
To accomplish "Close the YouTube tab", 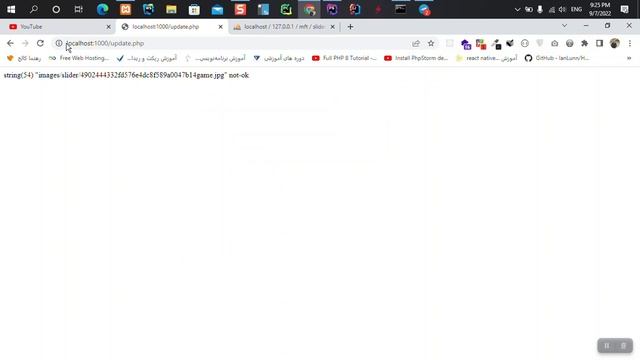I will tap(108, 27).
